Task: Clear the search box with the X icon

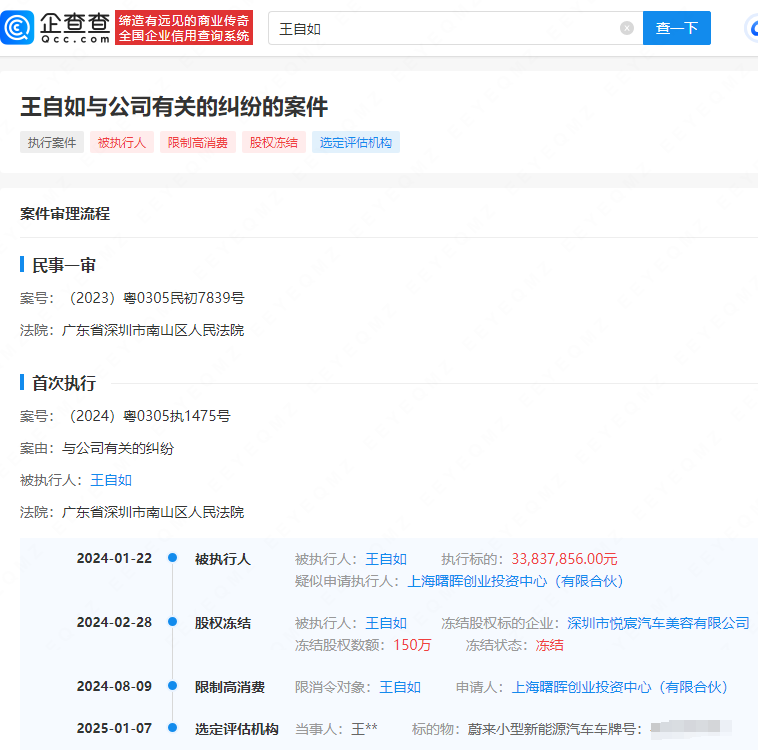Action: tap(627, 29)
